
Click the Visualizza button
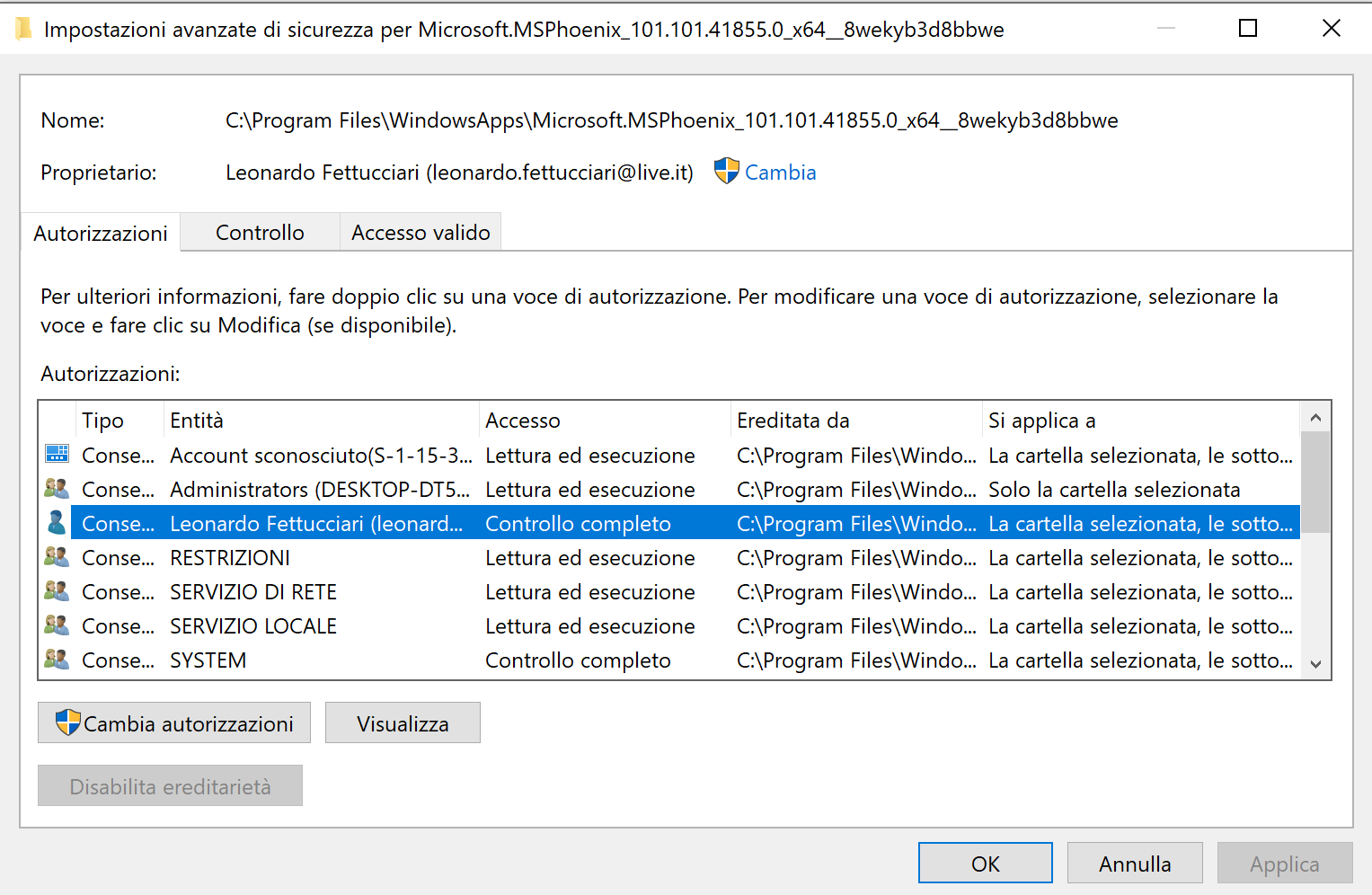coord(403,722)
